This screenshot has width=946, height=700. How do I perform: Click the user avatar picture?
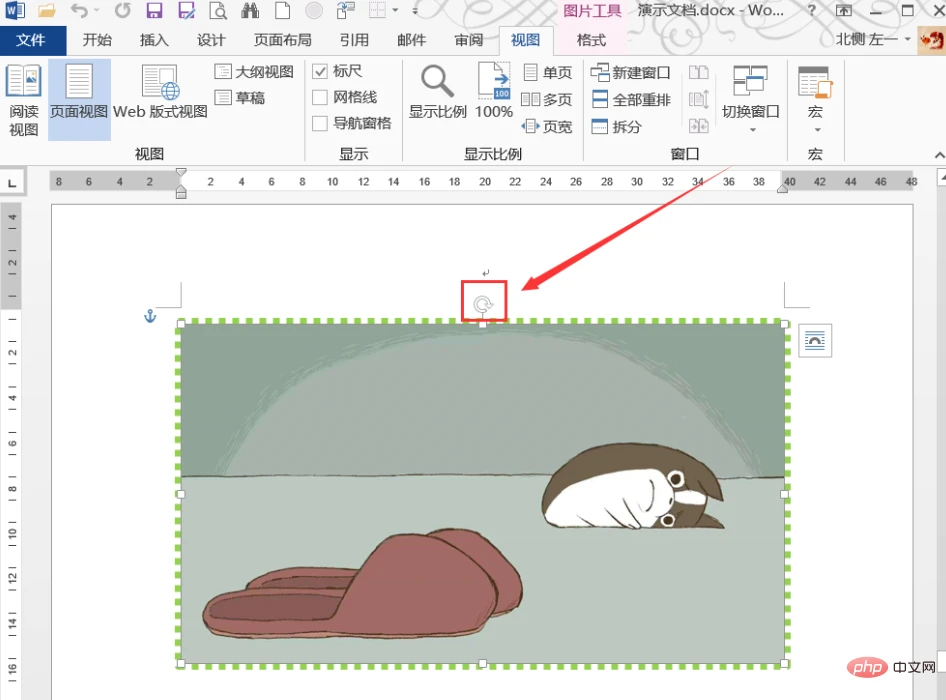click(x=931, y=40)
